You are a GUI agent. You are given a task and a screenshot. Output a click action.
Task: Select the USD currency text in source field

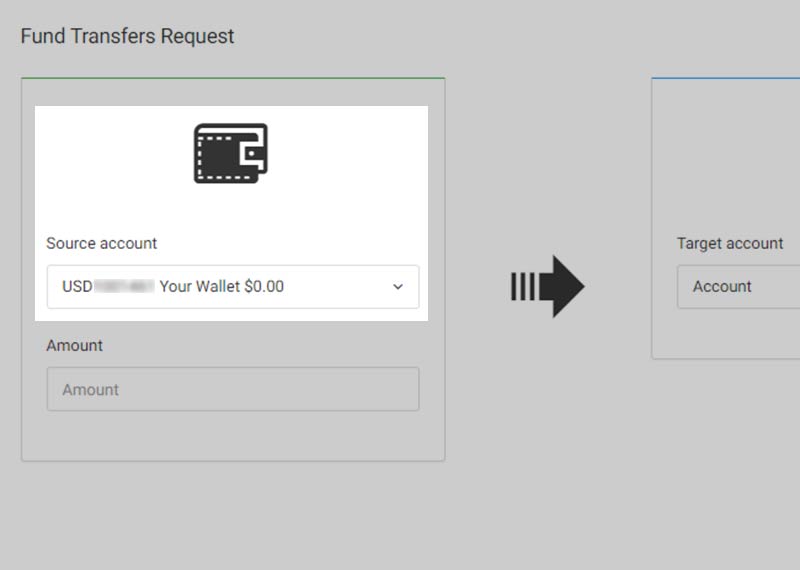point(77,287)
